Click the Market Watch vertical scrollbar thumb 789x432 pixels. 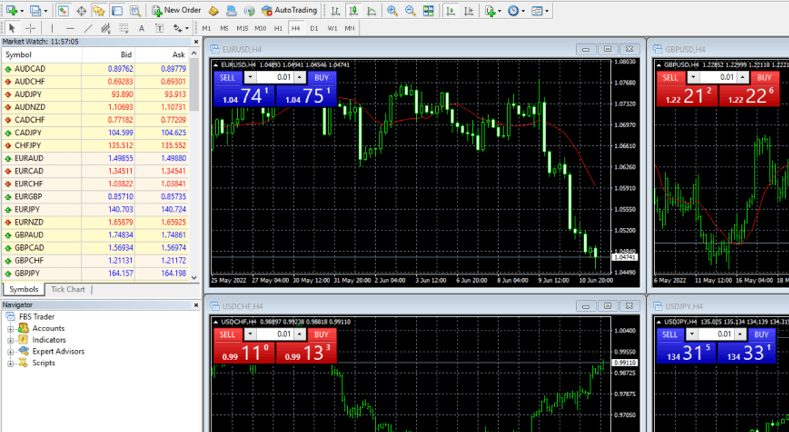195,84
